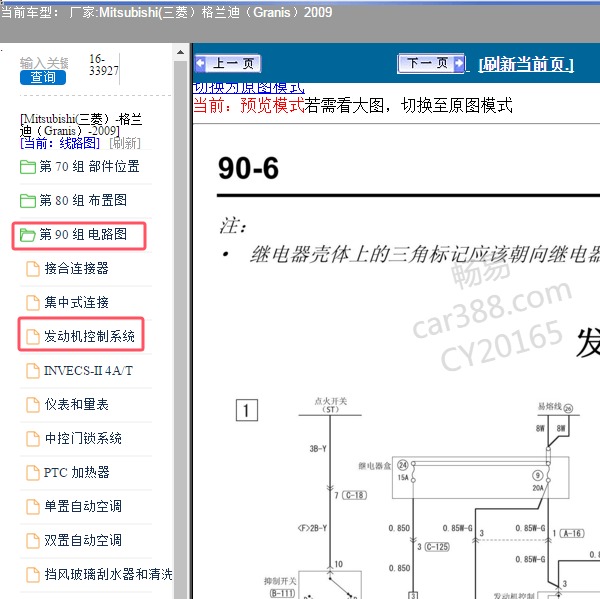Click the 当前：预览模式 status text
Viewport: 600px width, 599px height.
tap(249, 105)
